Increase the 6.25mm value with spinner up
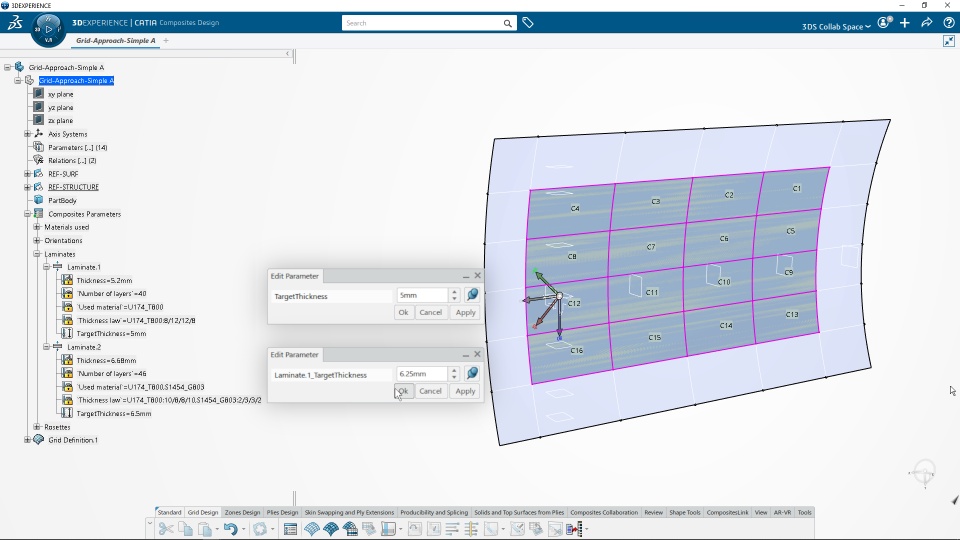960x540 pixels. click(x=454, y=370)
